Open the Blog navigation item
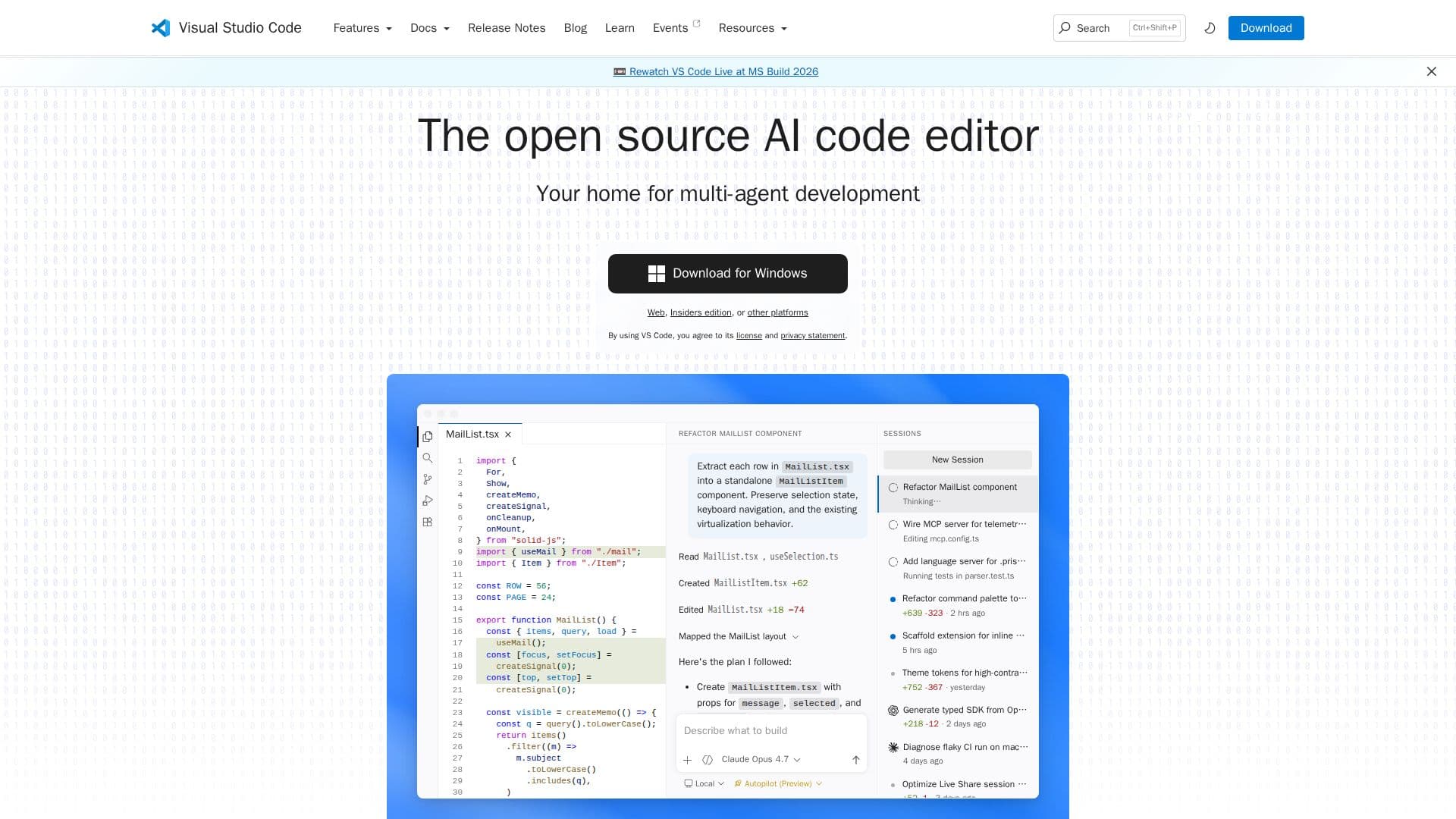 (576, 28)
